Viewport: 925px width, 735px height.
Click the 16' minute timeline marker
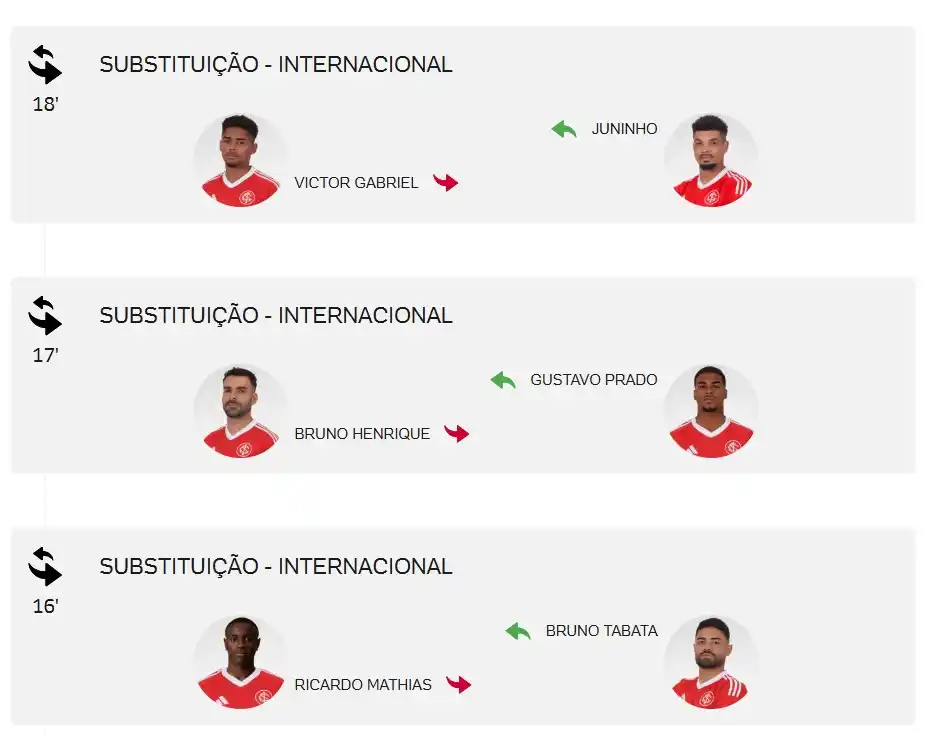[45, 606]
